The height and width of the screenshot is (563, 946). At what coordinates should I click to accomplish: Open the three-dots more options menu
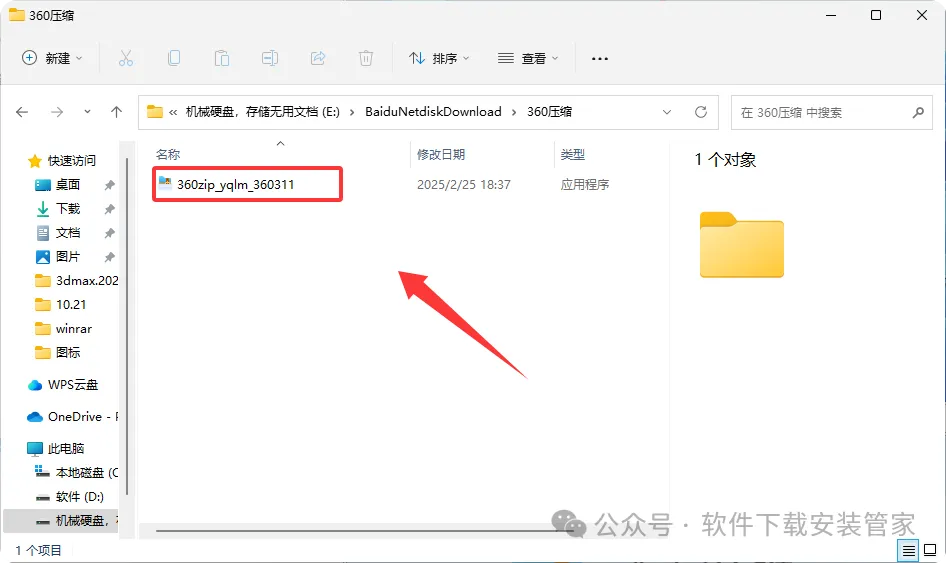pyautogui.click(x=600, y=59)
